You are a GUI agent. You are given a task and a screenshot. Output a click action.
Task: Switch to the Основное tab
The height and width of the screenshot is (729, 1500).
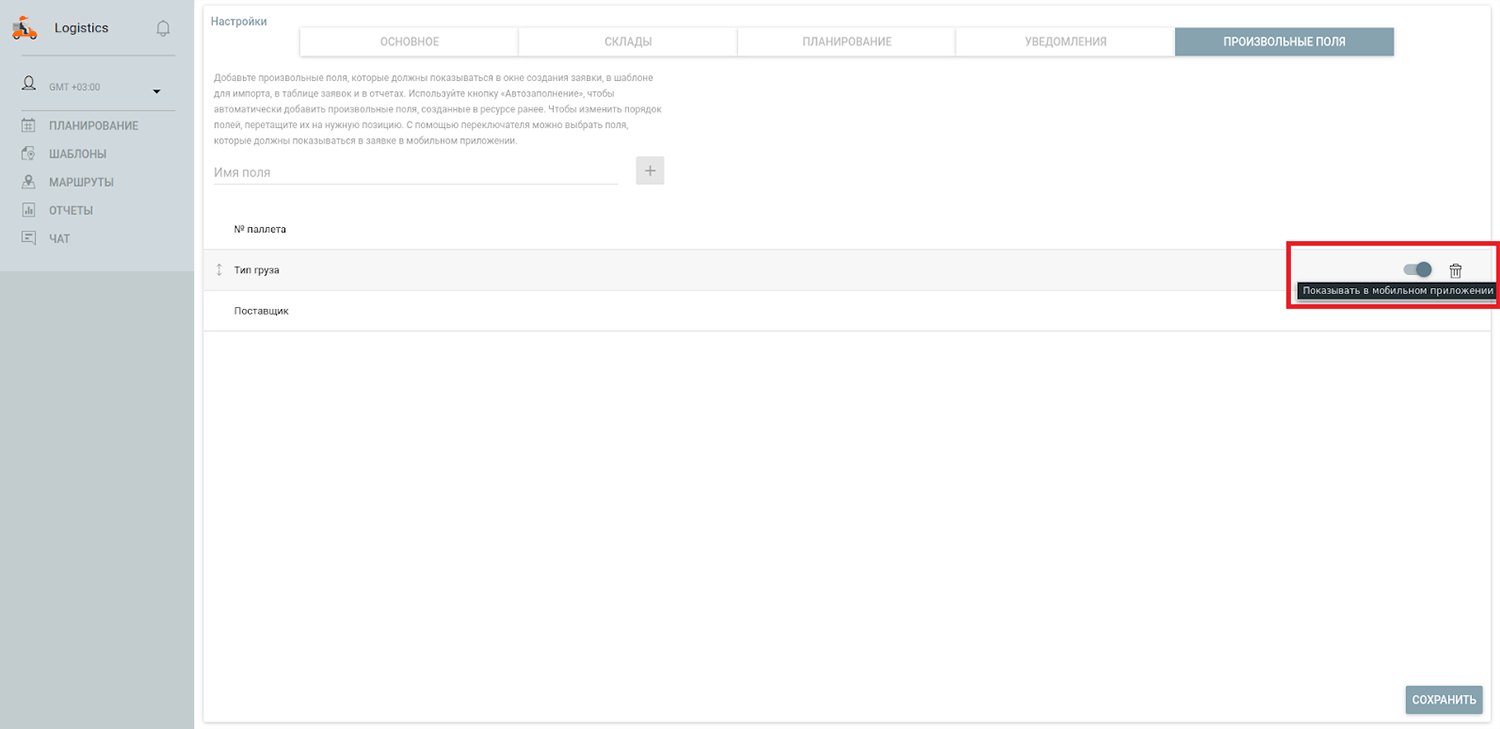coord(409,42)
